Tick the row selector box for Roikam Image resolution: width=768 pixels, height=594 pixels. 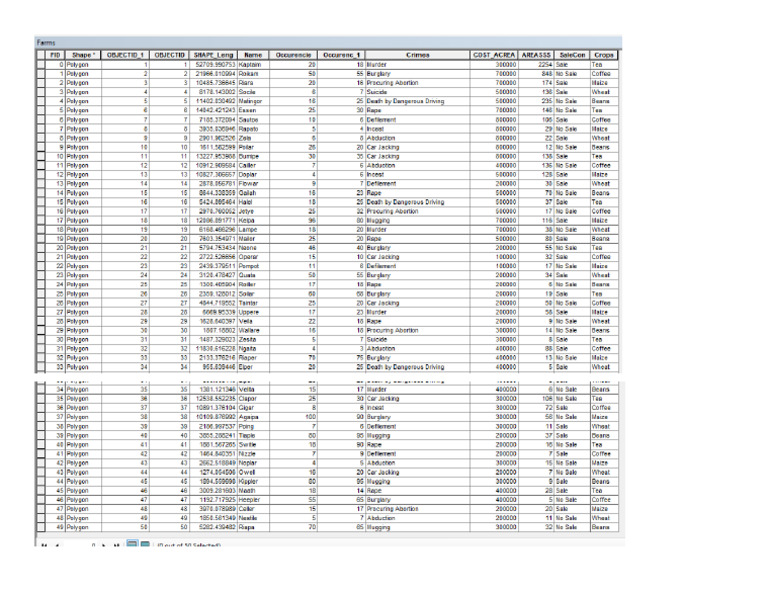41,74
